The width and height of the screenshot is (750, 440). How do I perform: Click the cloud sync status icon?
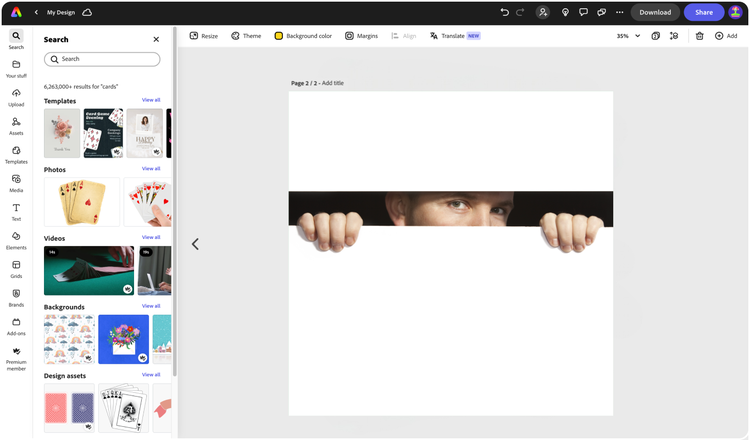tap(87, 12)
